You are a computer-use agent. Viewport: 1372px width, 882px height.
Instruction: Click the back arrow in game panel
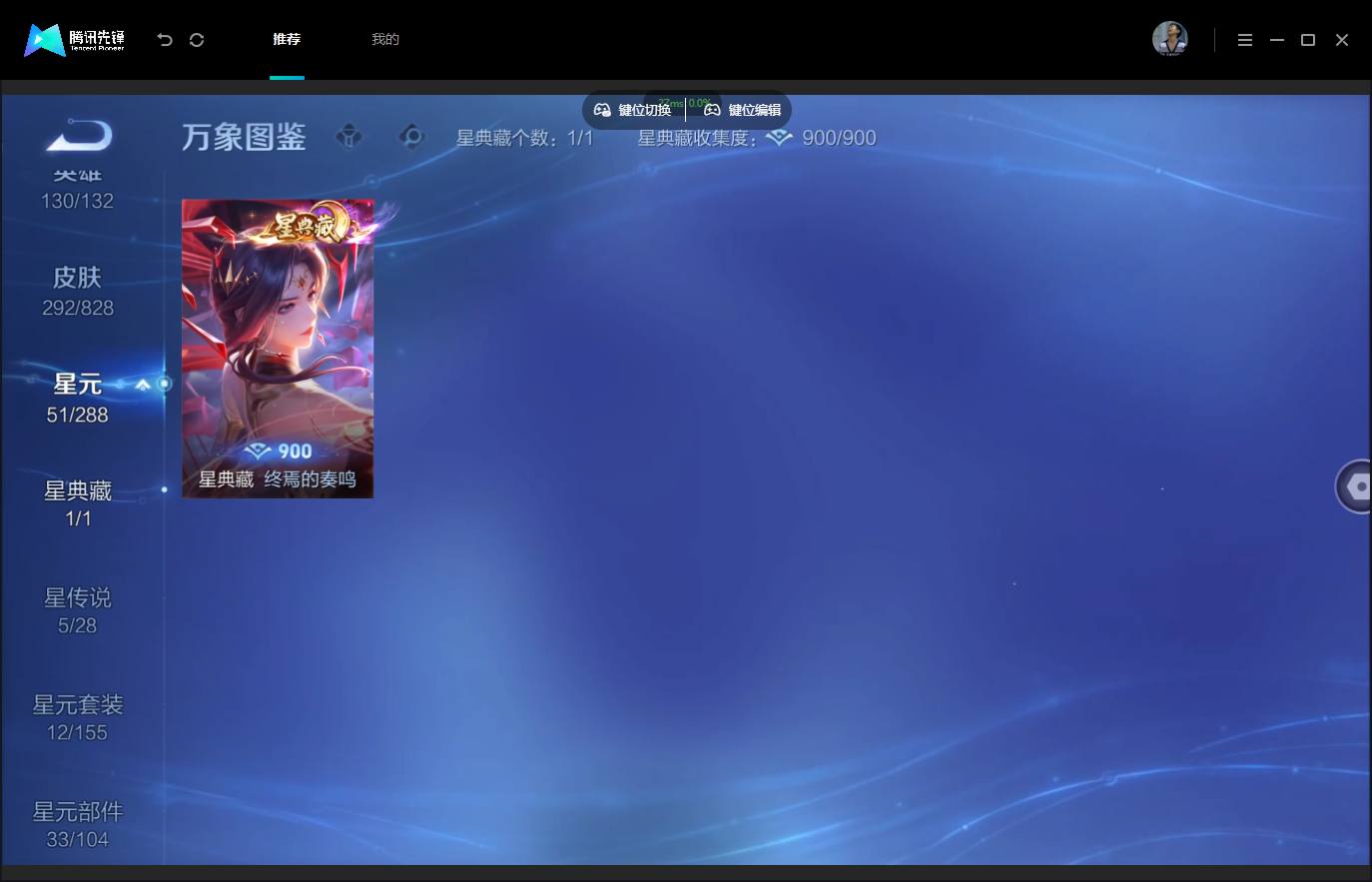[79, 135]
